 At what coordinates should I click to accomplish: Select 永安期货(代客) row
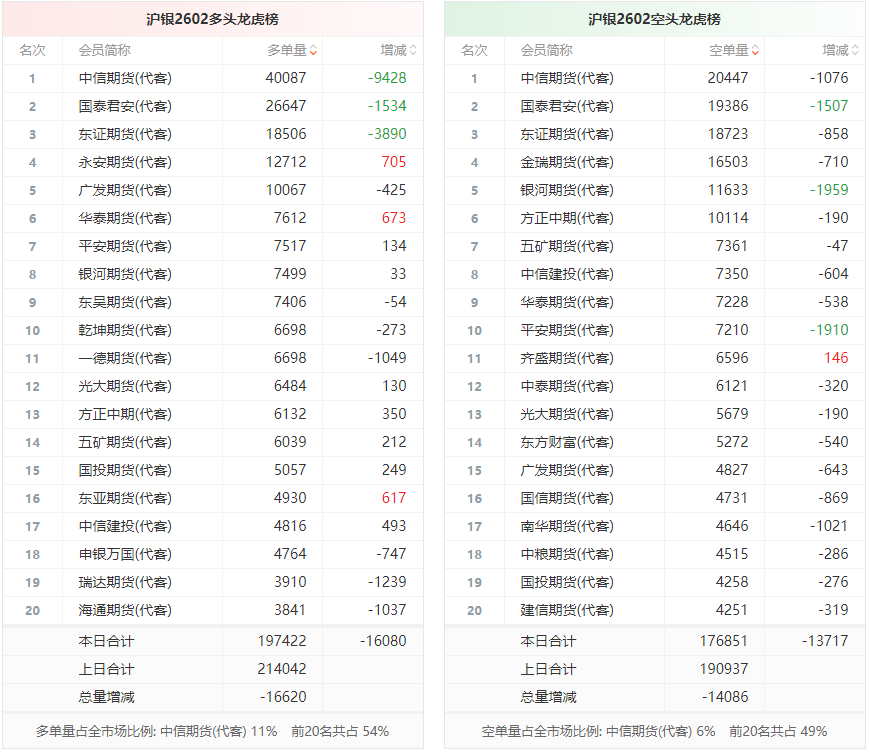point(213,162)
